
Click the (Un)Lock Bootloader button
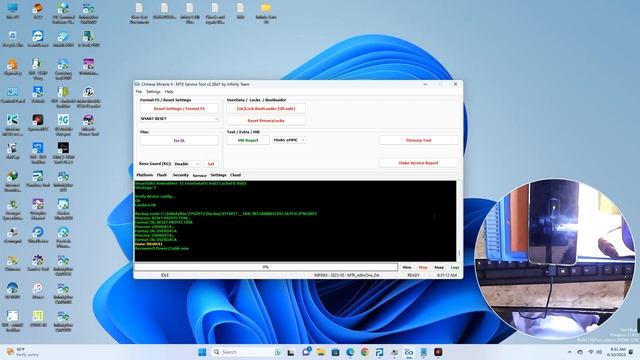tap(266, 109)
